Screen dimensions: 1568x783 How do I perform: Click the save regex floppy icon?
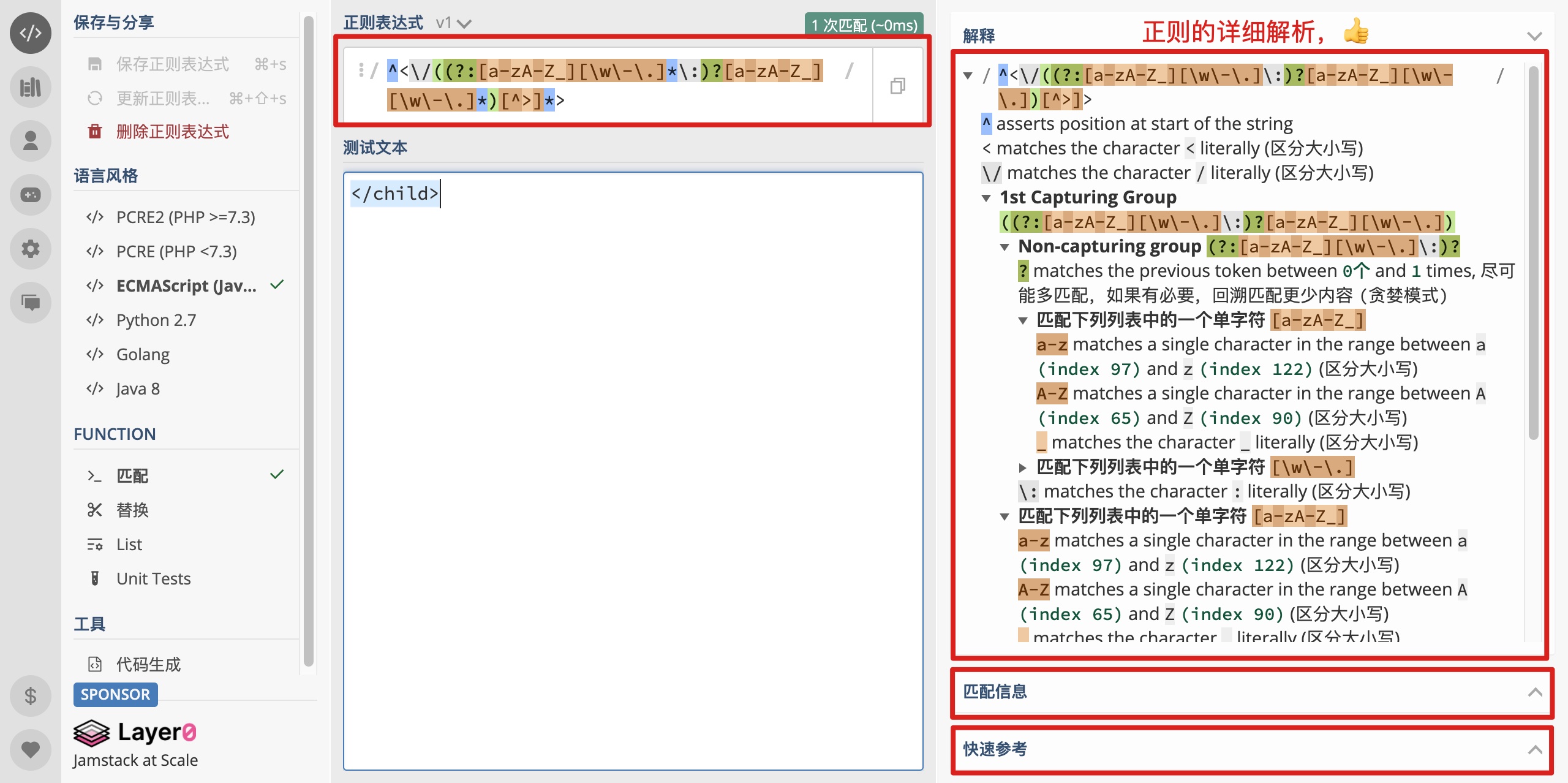tap(95, 64)
